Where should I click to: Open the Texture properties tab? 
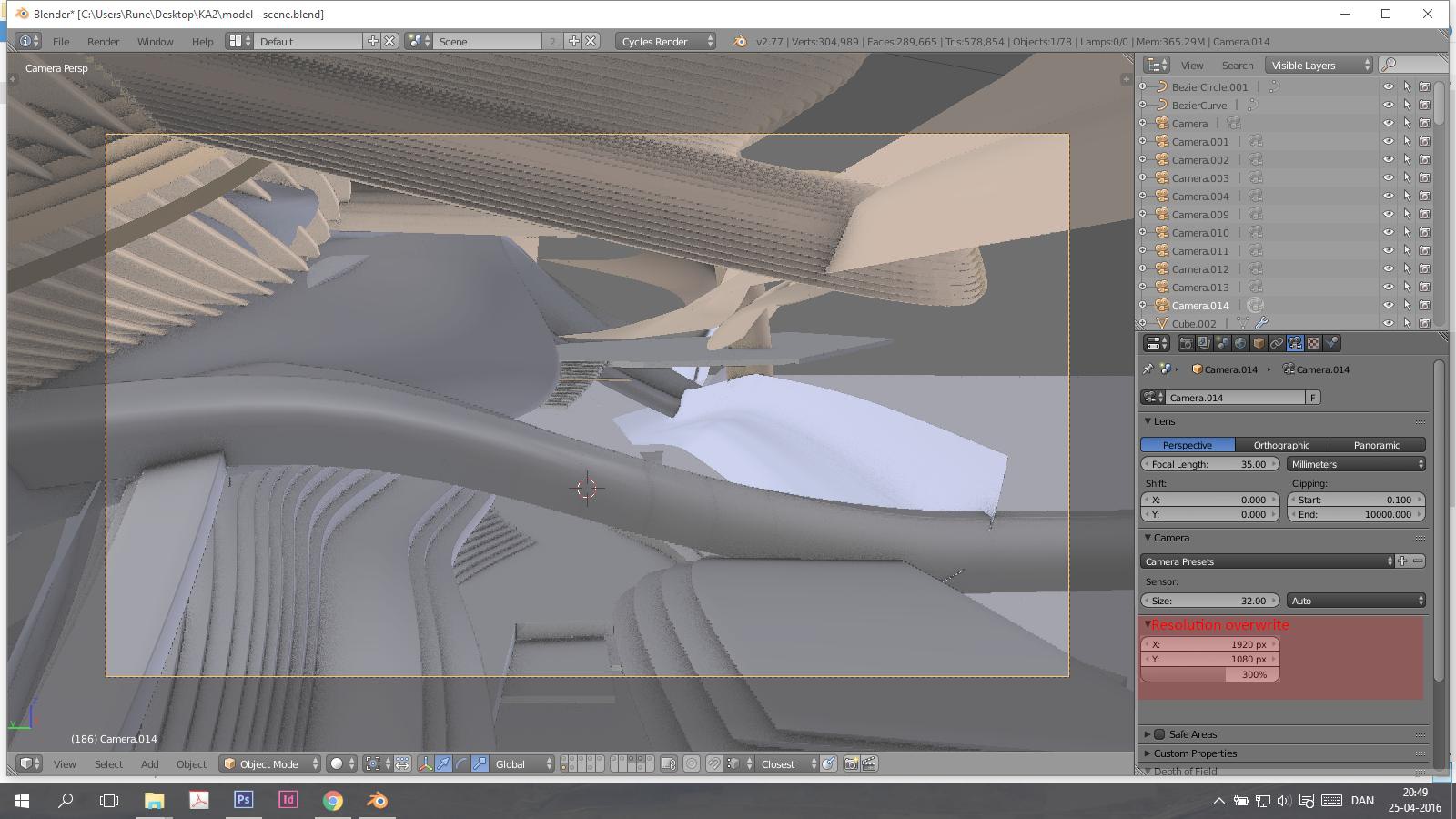point(1313,343)
